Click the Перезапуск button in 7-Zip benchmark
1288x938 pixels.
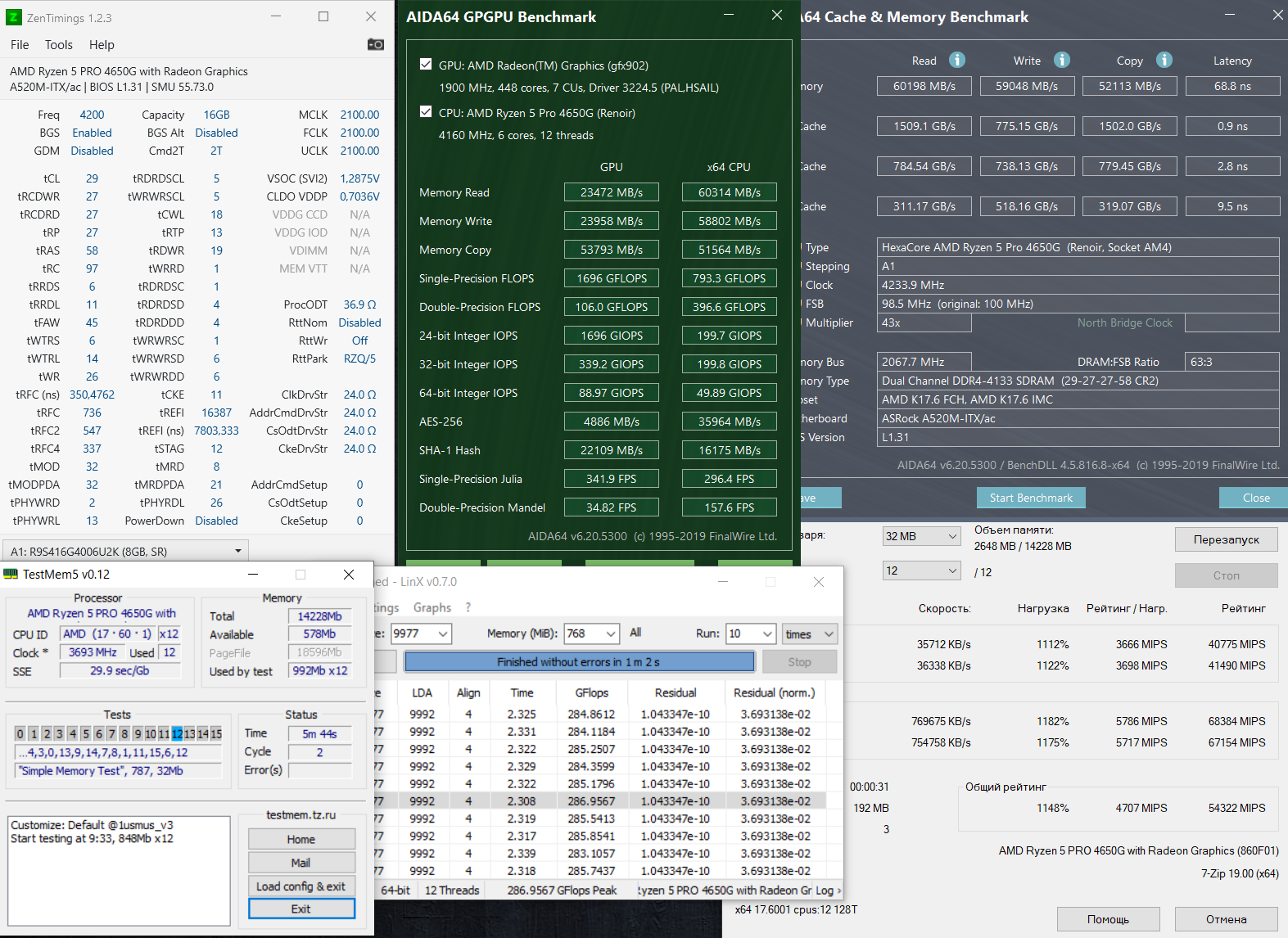point(1227,539)
